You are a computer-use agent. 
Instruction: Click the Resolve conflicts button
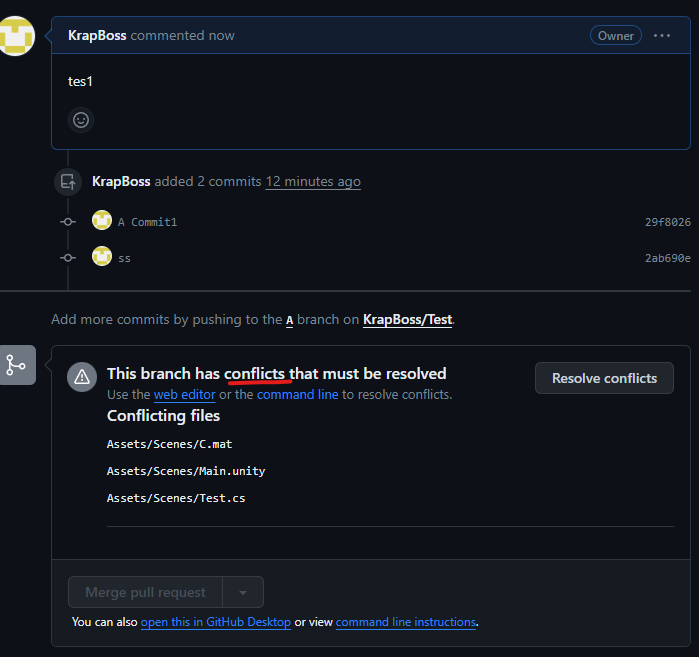(x=604, y=378)
